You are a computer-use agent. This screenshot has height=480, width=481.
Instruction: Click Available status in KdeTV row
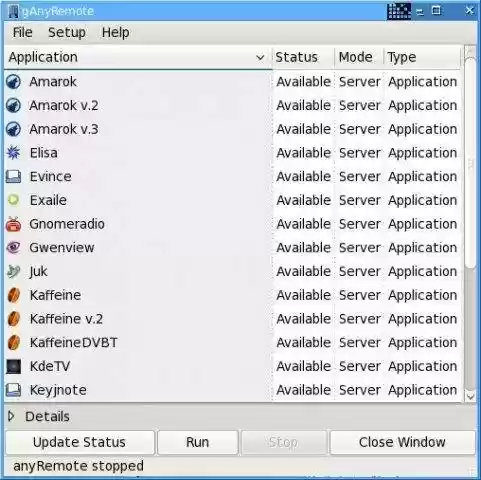click(x=303, y=366)
